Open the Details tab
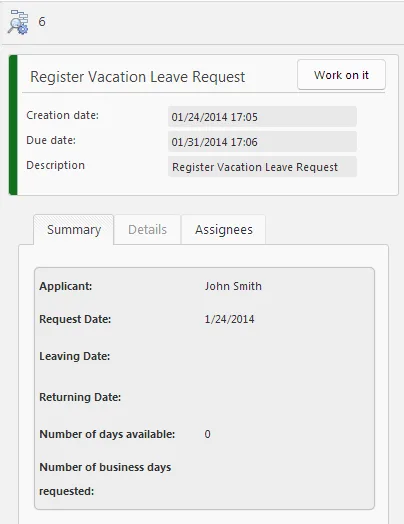 (147, 230)
